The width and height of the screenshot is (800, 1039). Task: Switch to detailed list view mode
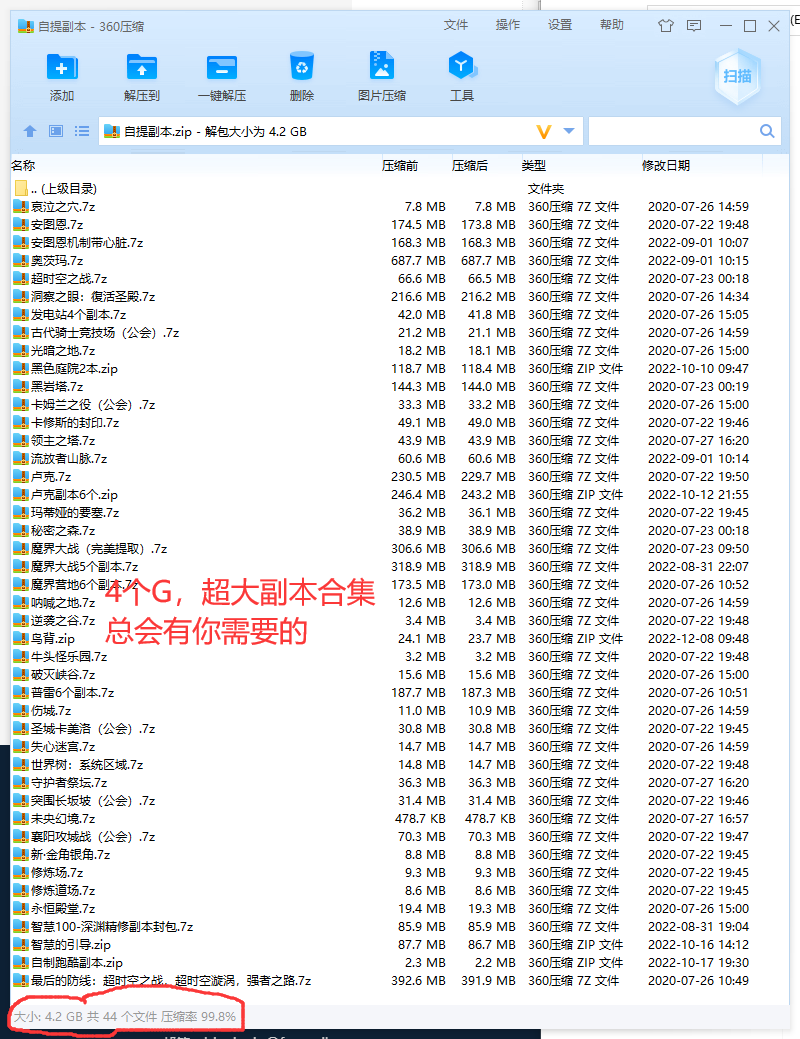(x=82, y=131)
